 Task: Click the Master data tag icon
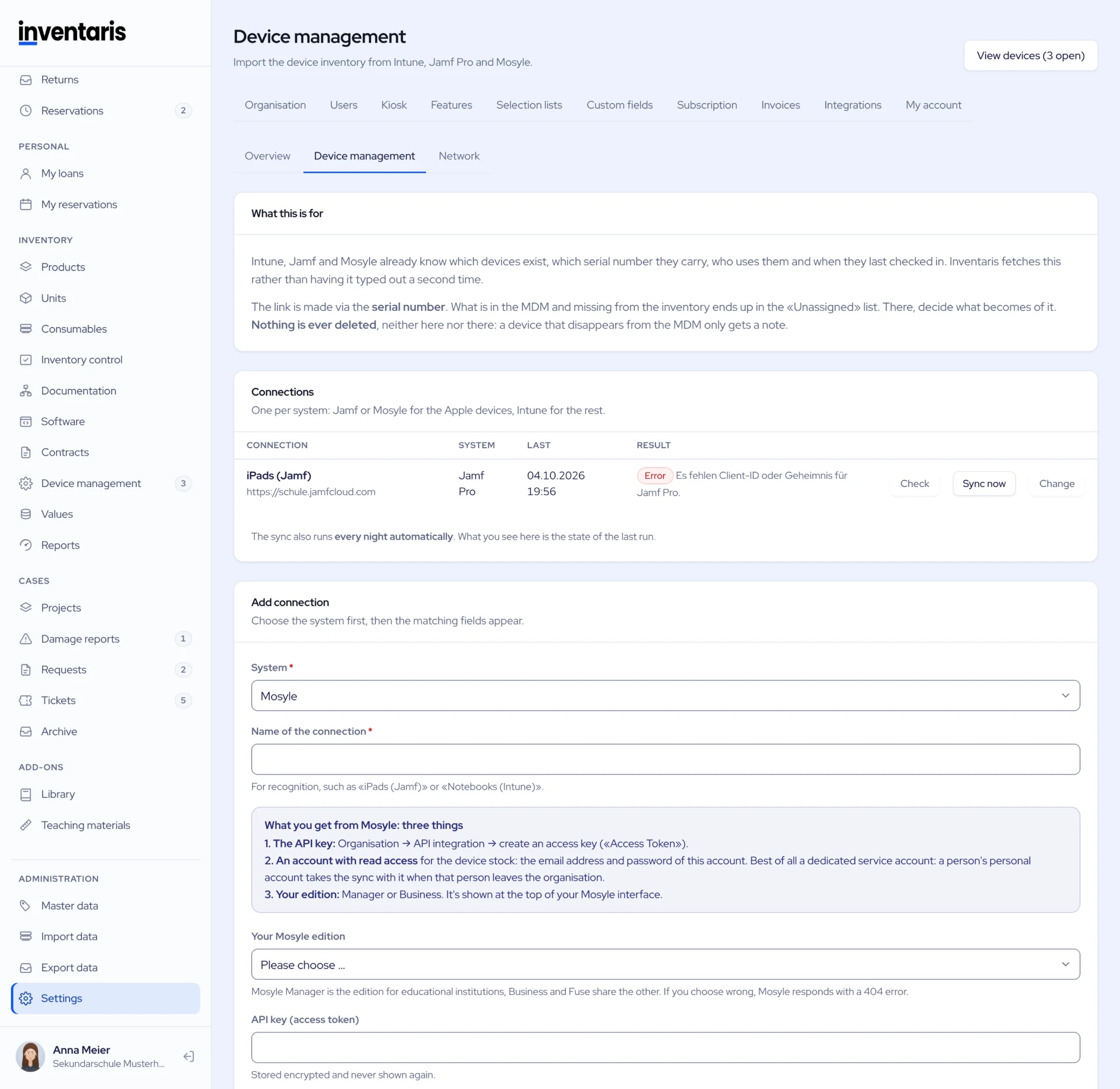[x=26, y=906]
